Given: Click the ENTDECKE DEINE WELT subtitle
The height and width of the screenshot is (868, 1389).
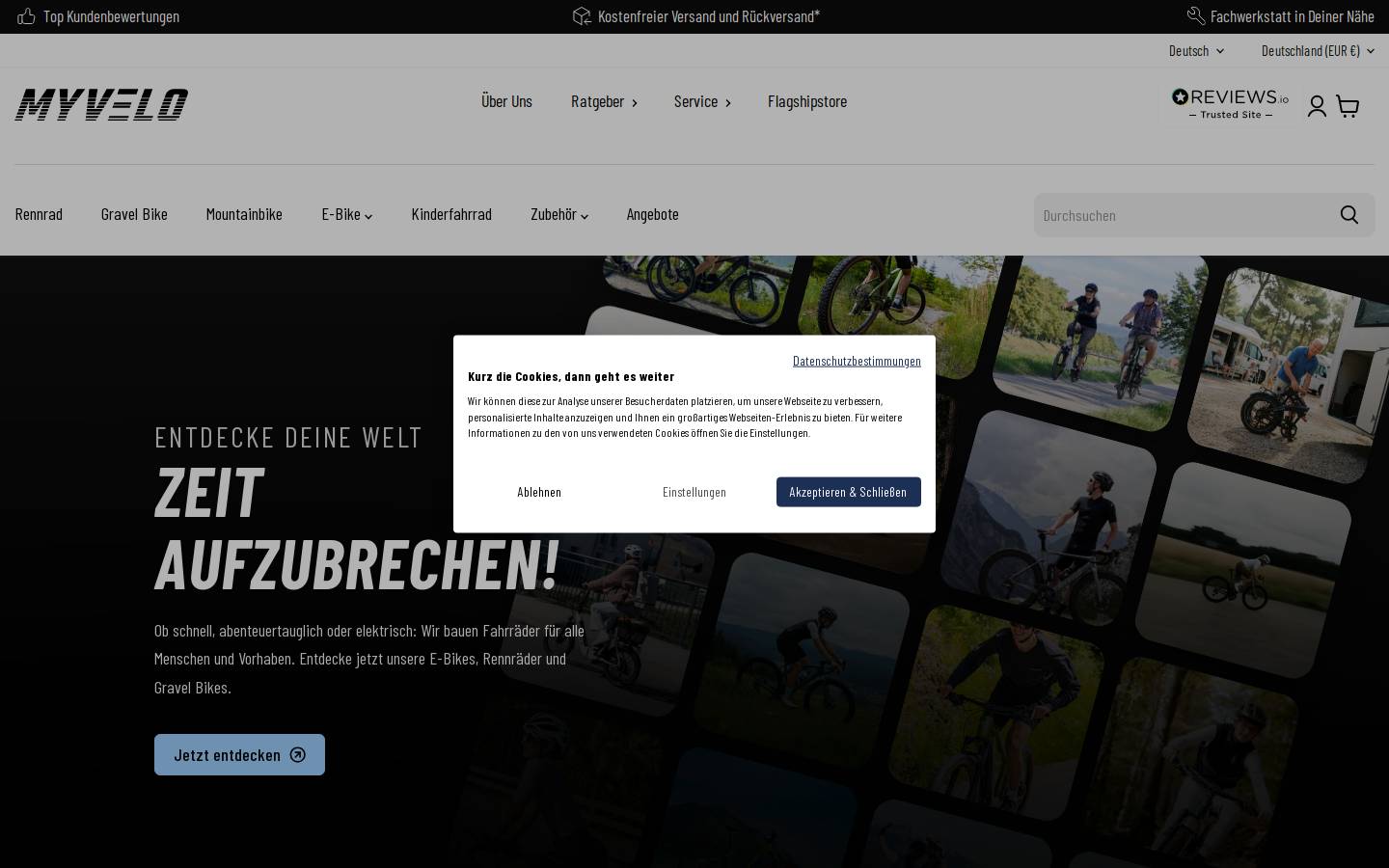Looking at the screenshot, I should (x=288, y=437).
